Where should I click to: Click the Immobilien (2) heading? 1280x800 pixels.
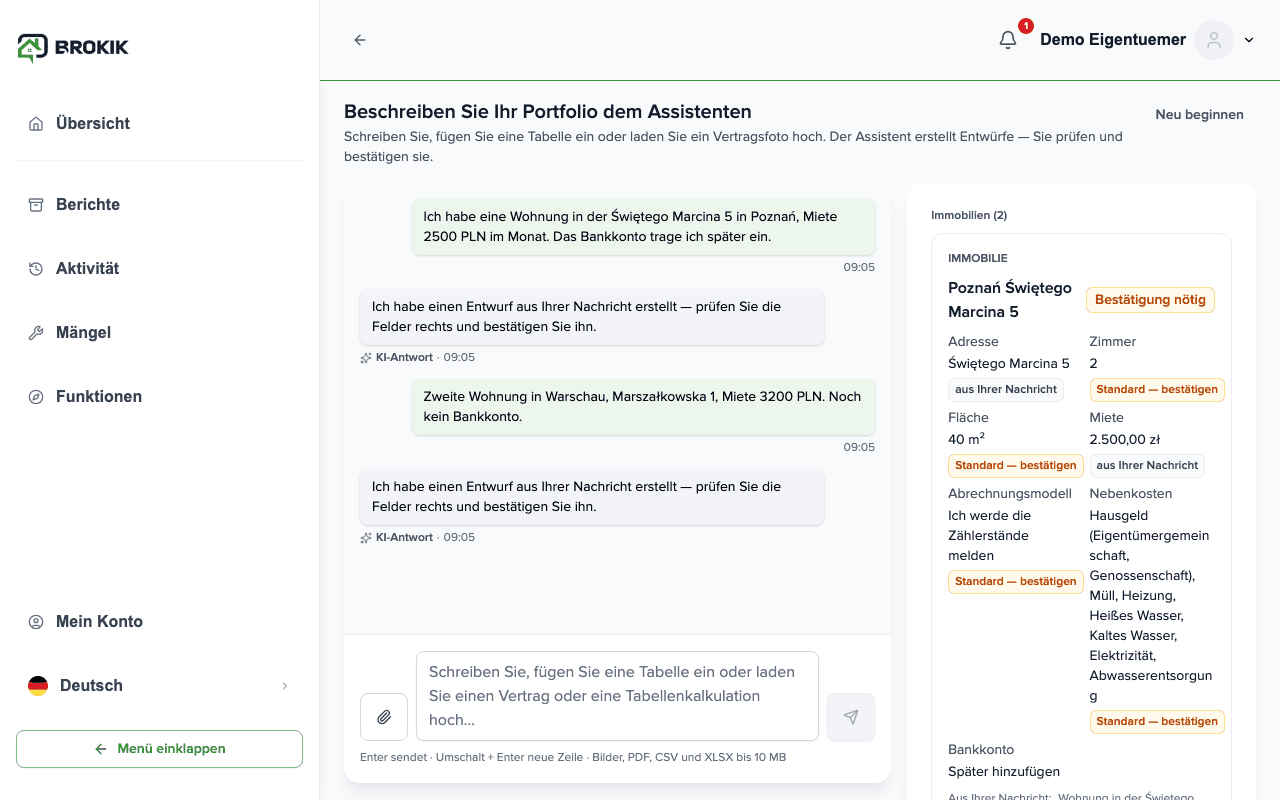[969, 216]
